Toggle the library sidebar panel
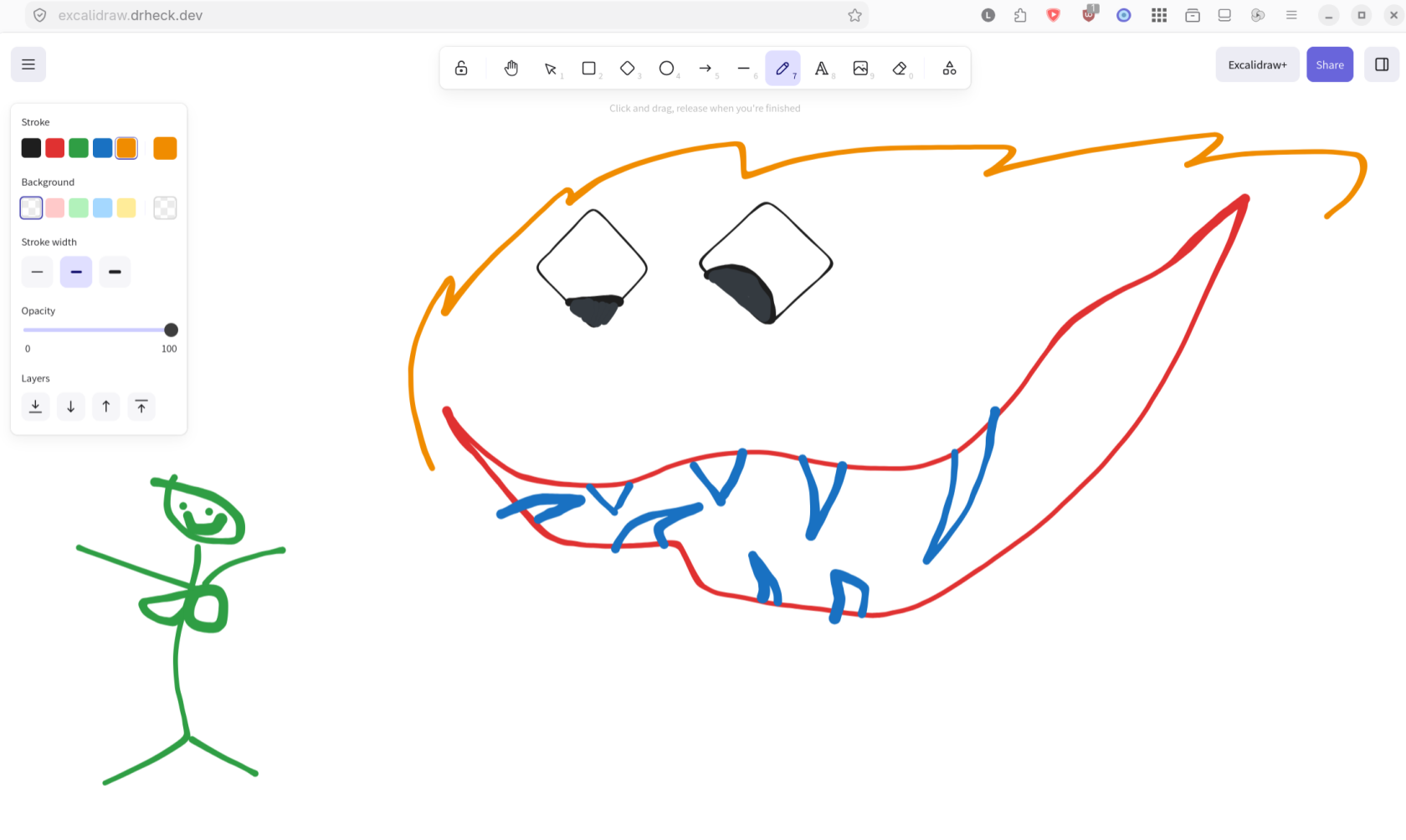 [x=1382, y=64]
